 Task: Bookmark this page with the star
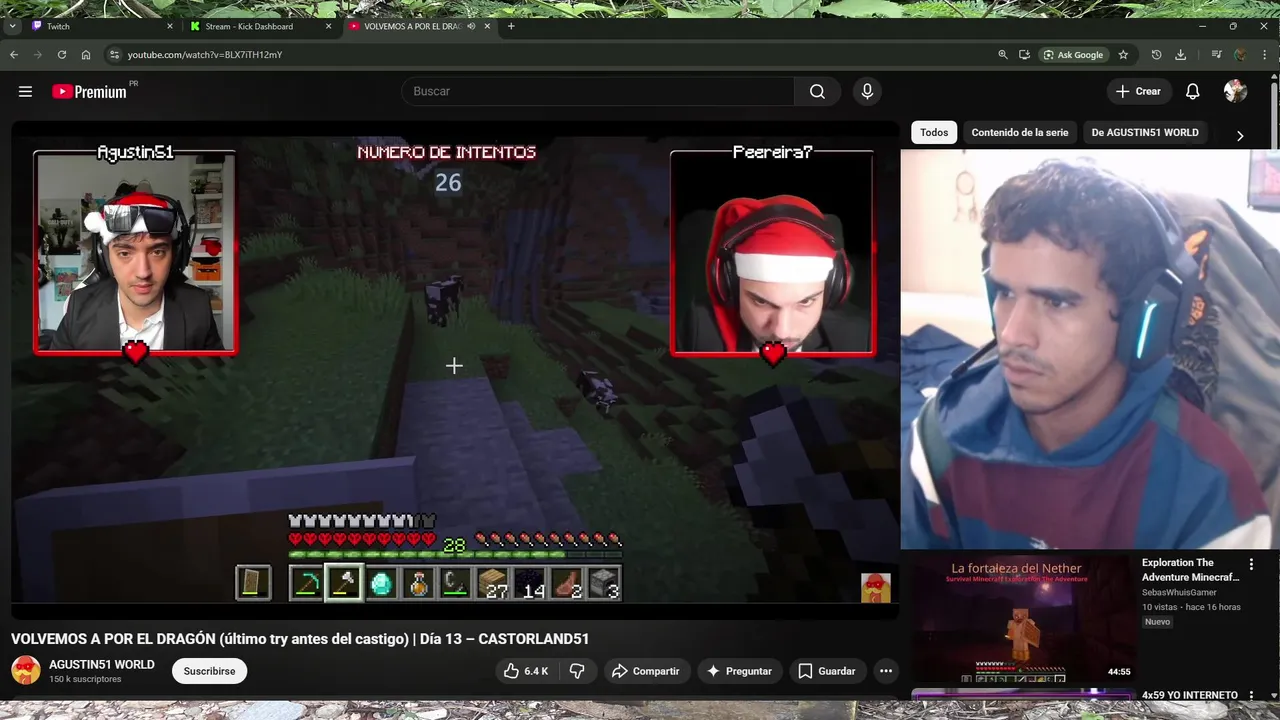click(1123, 54)
